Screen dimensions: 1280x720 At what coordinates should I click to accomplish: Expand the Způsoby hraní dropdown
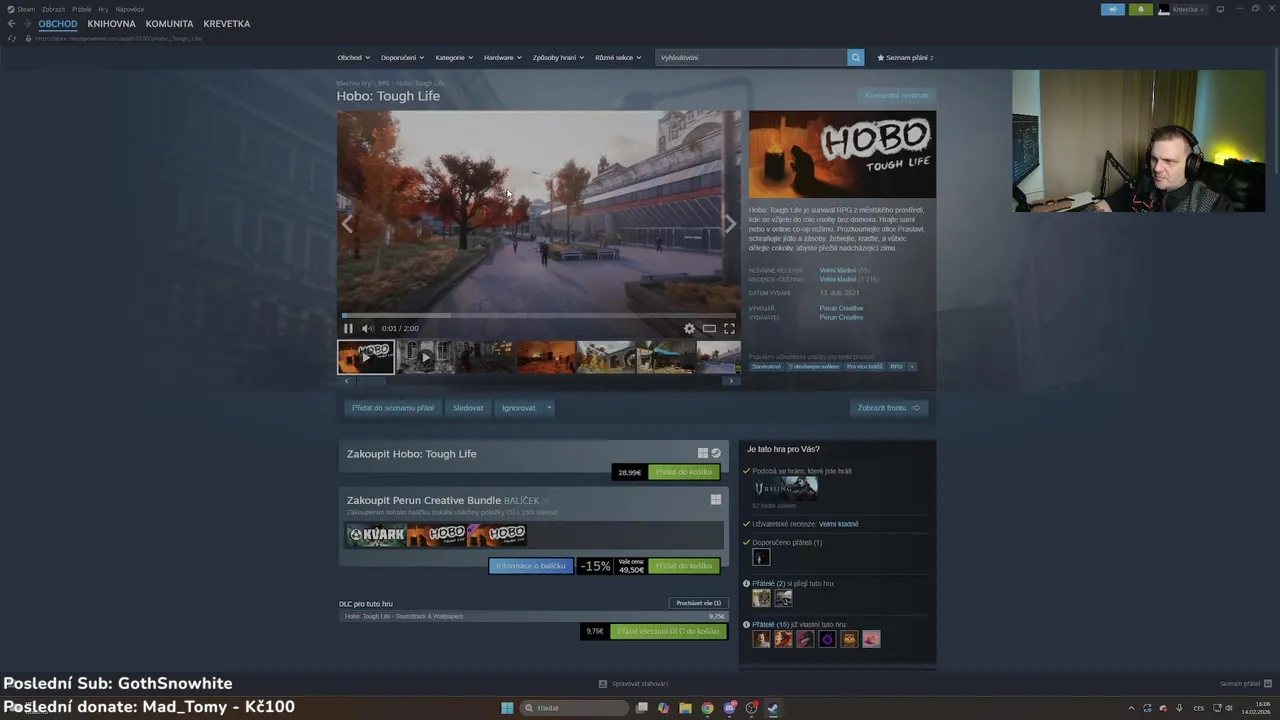coord(558,58)
